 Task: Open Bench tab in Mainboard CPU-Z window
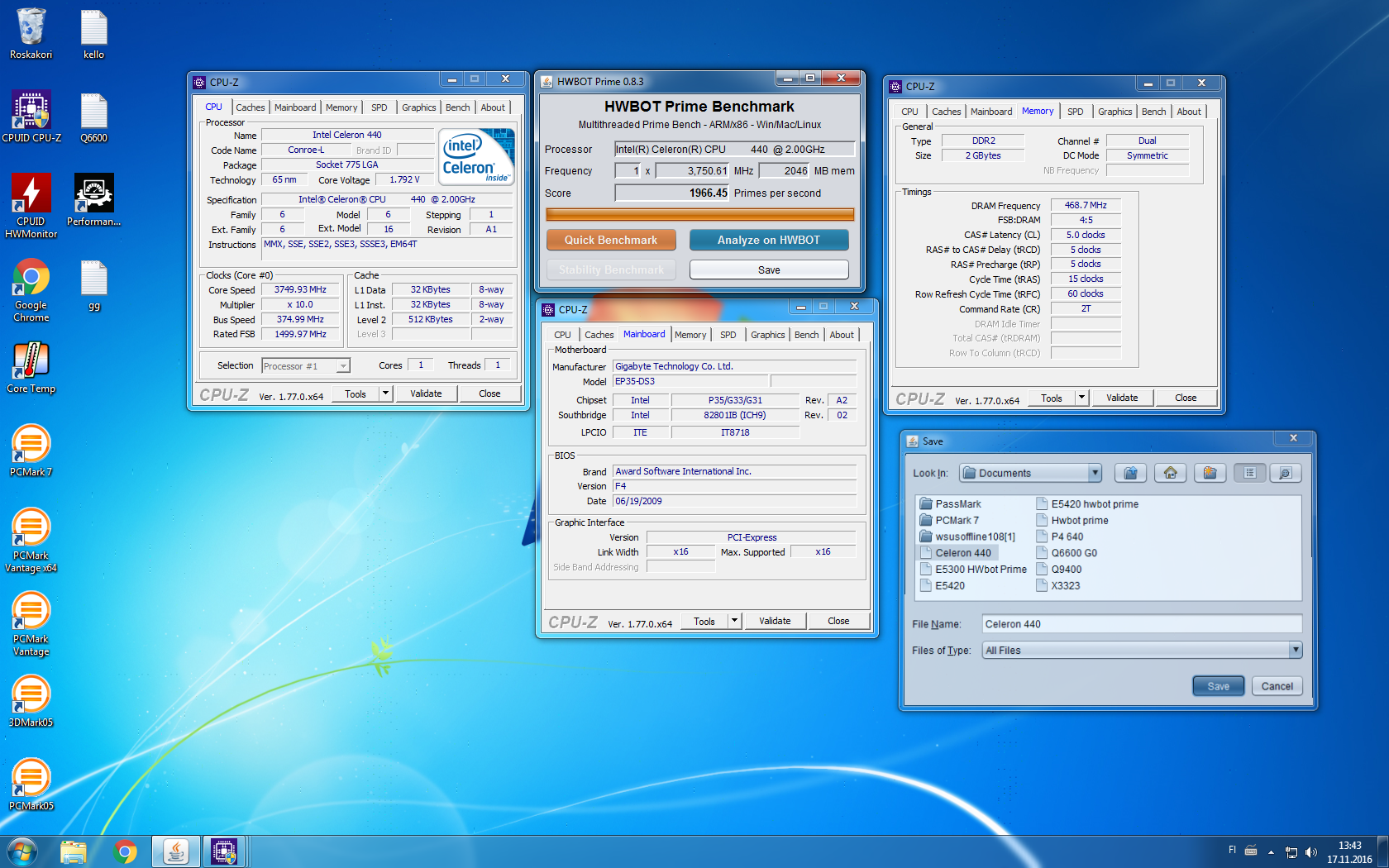tap(806, 335)
